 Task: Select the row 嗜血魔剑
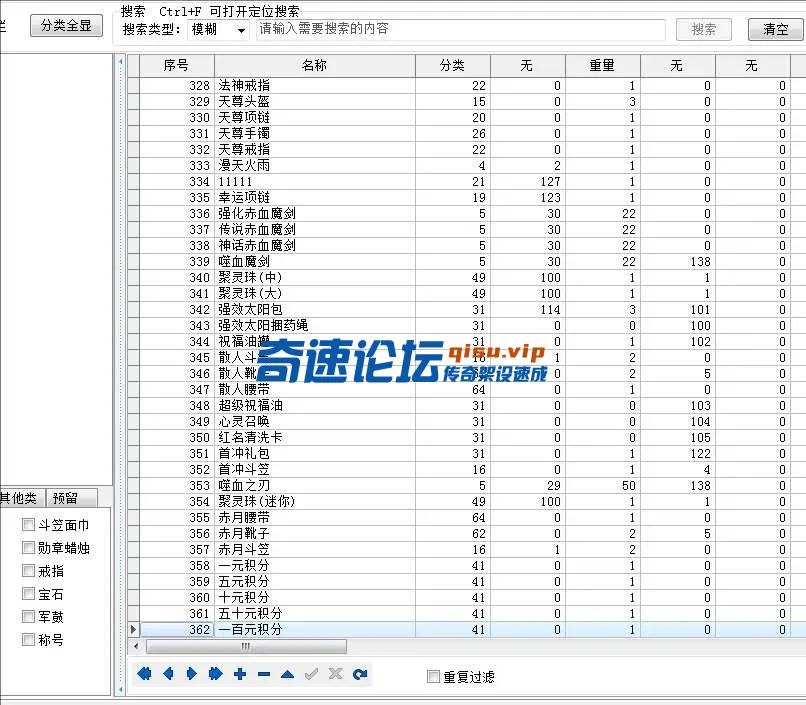465,261
